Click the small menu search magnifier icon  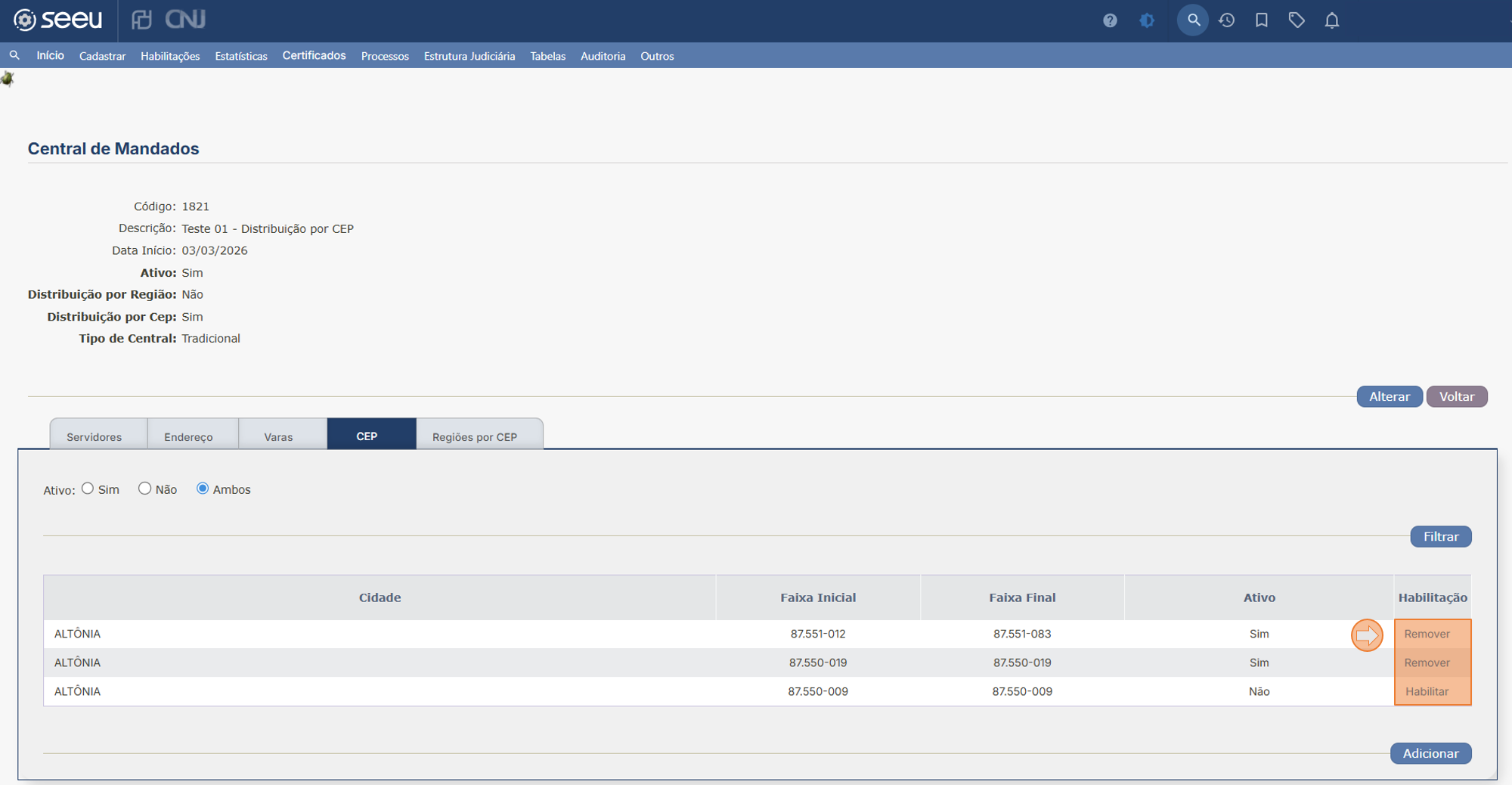coord(14,55)
